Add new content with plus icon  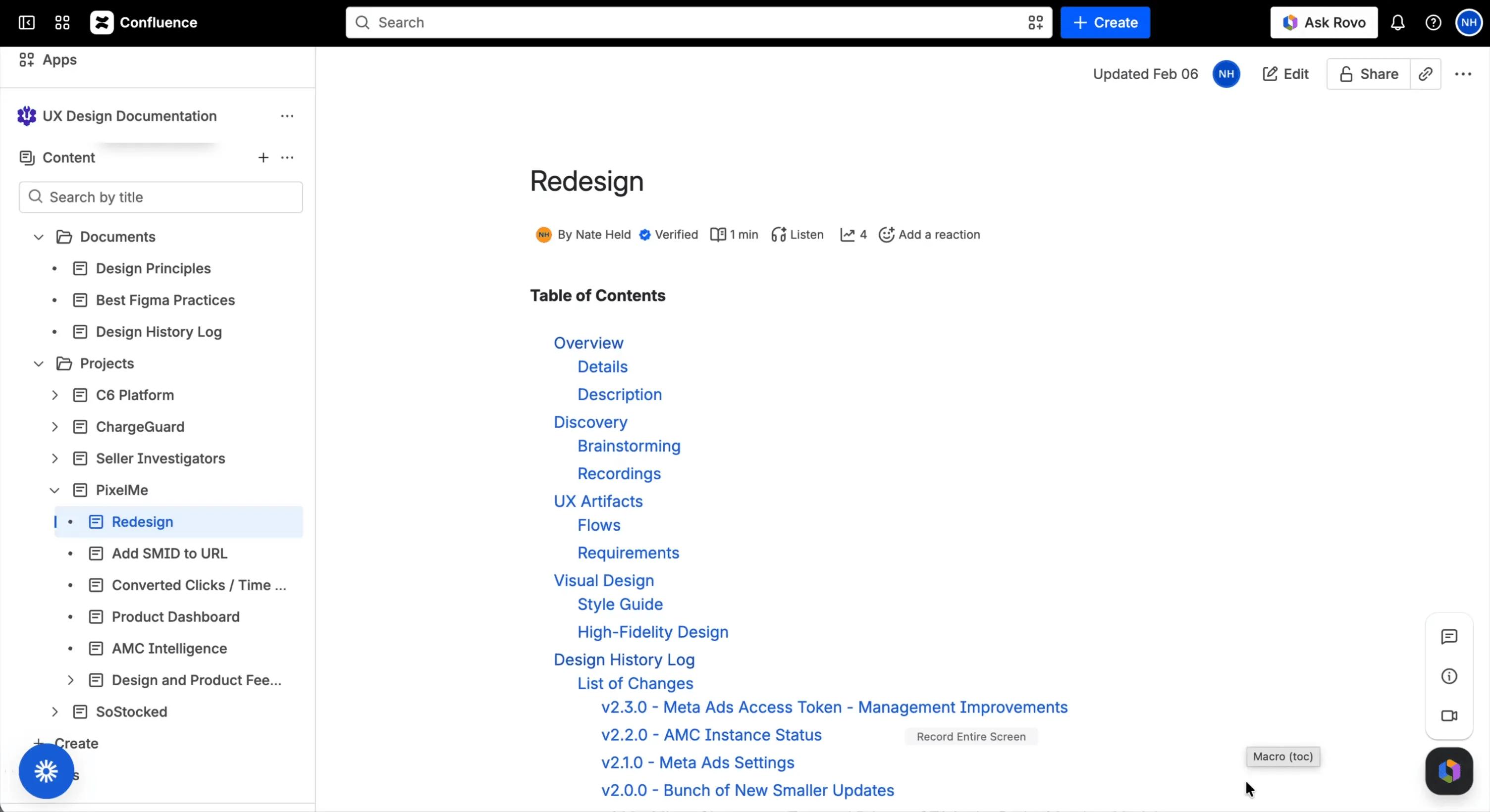pyautogui.click(x=263, y=157)
